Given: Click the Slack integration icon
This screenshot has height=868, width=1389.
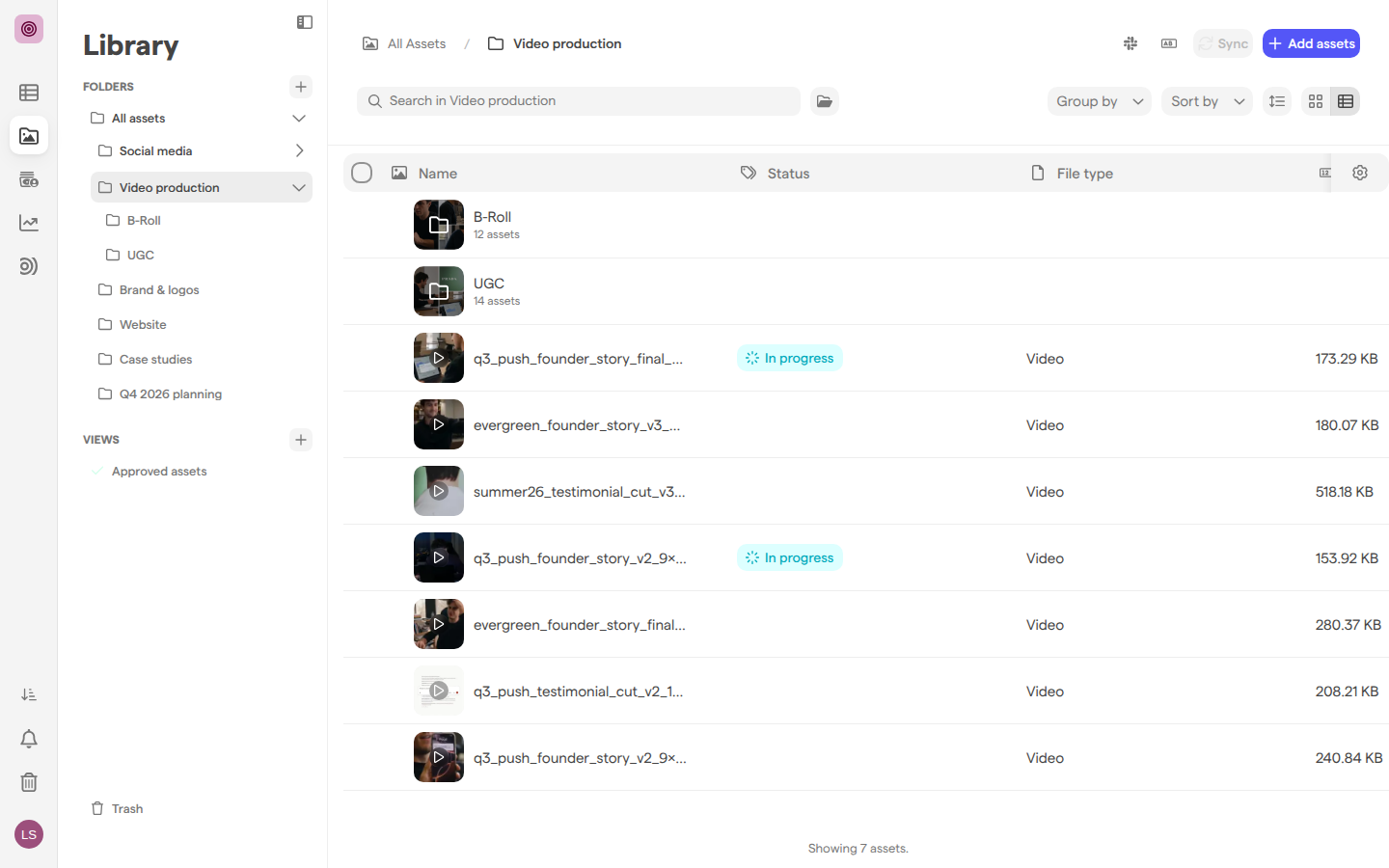Looking at the screenshot, I should 1130,43.
